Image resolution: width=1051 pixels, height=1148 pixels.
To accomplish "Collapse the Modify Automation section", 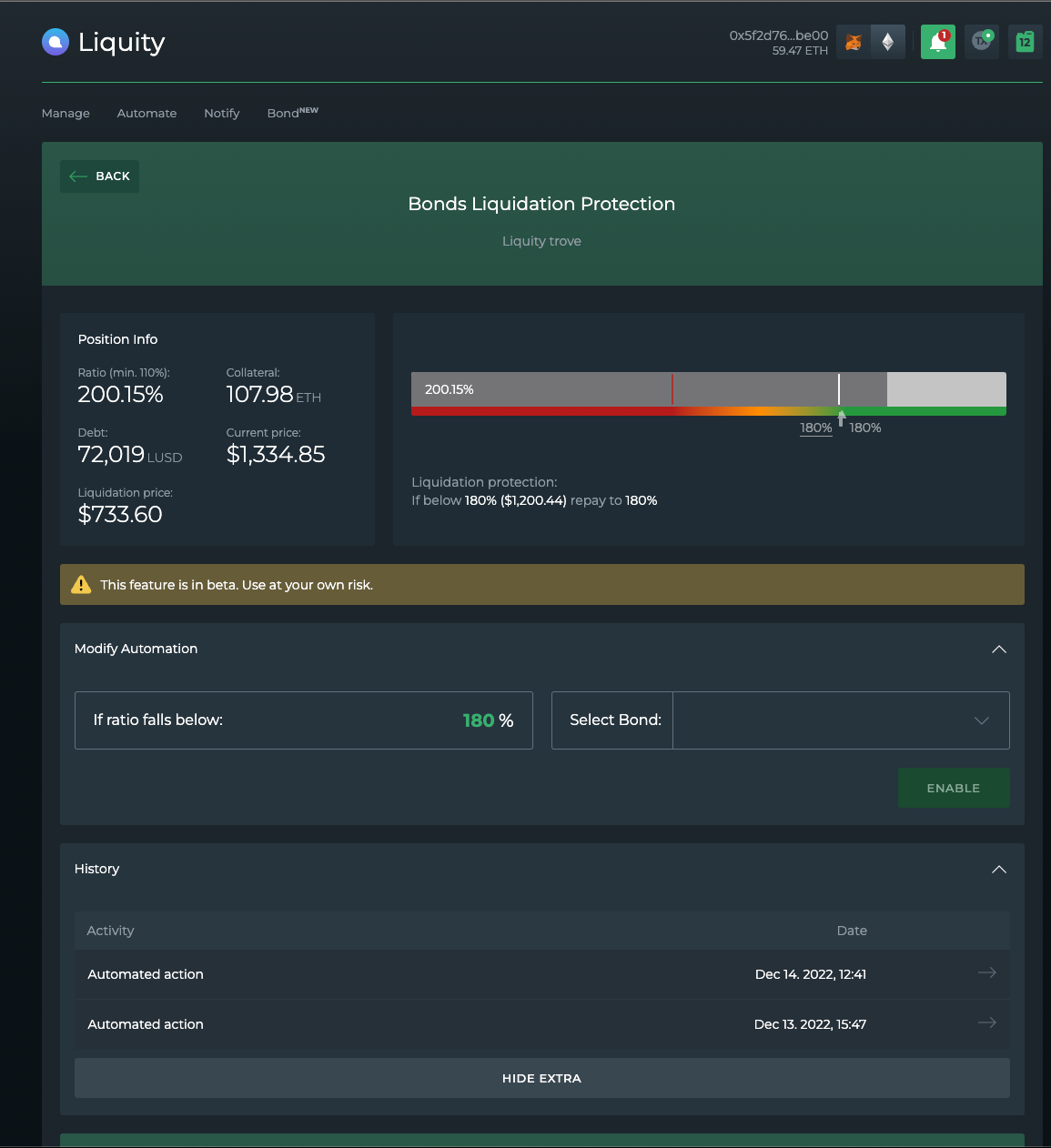I will tap(999, 649).
